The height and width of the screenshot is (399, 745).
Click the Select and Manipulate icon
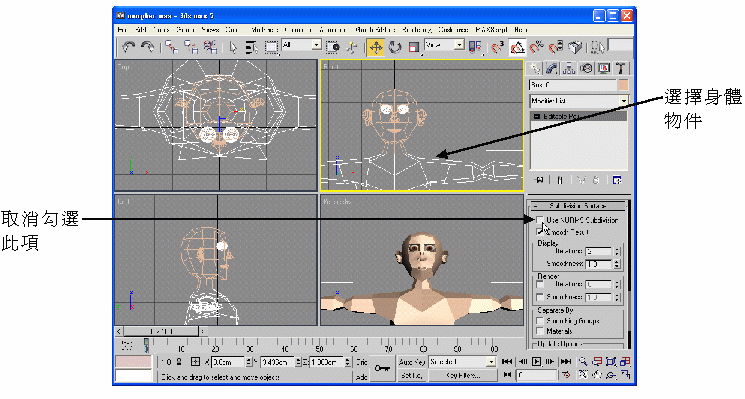pyautogui.click(x=352, y=47)
